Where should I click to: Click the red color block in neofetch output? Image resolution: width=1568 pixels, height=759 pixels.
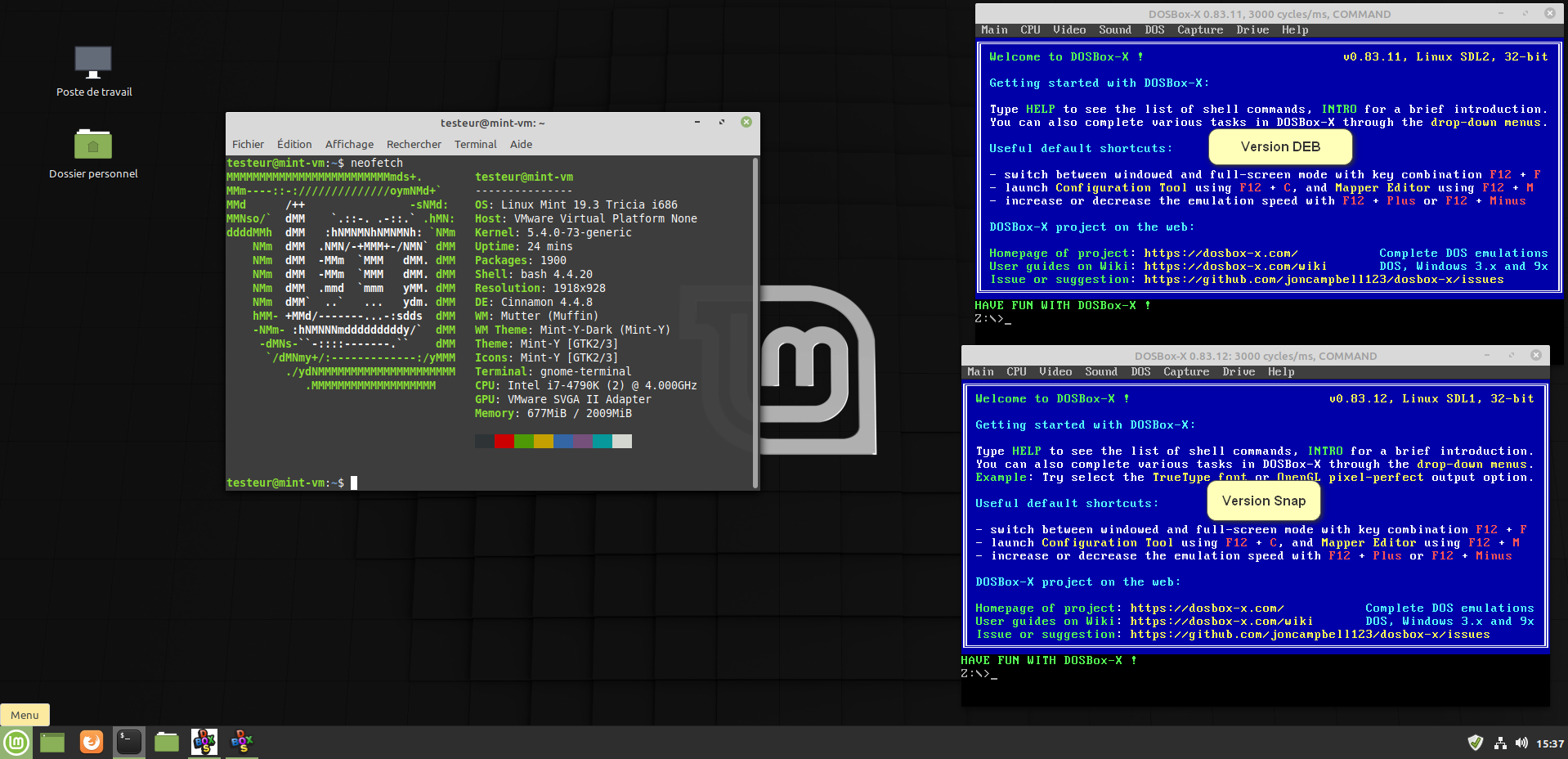pyautogui.click(x=504, y=442)
